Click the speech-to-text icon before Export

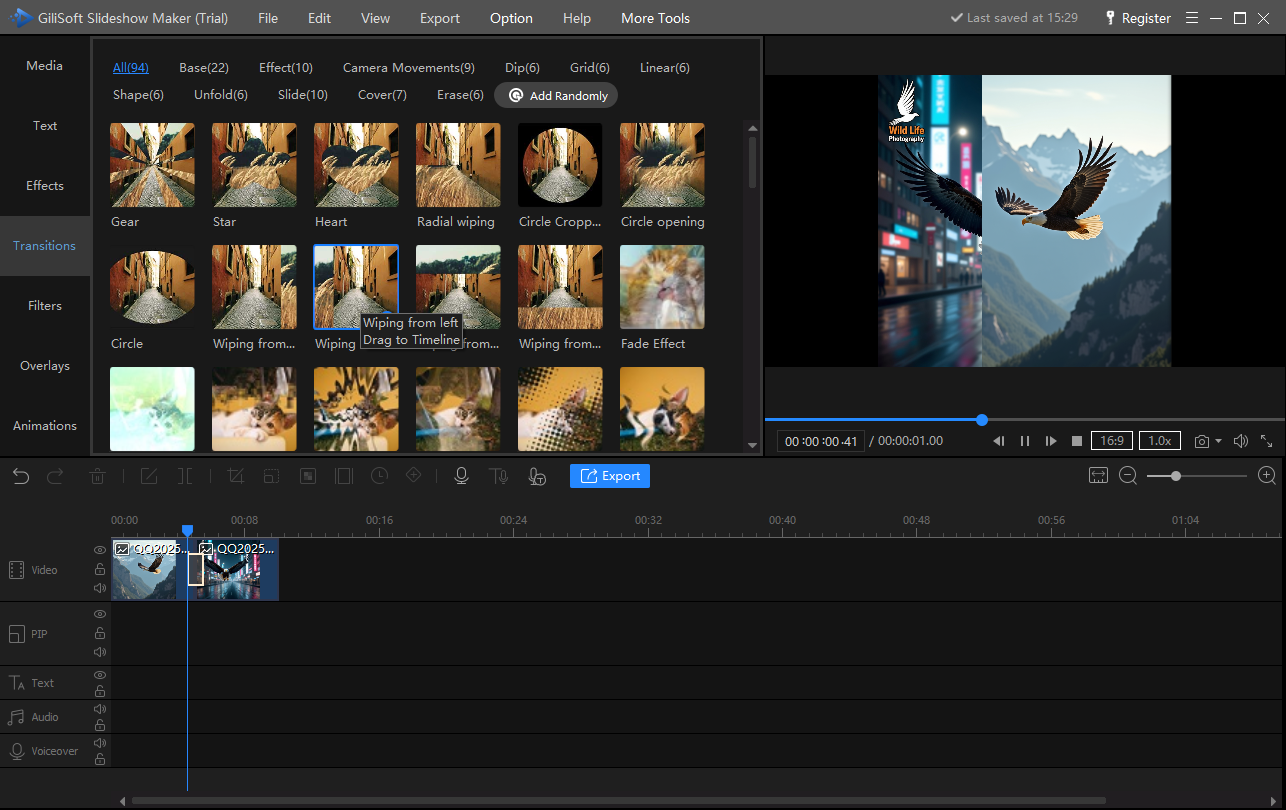click(x=537, y=476)
